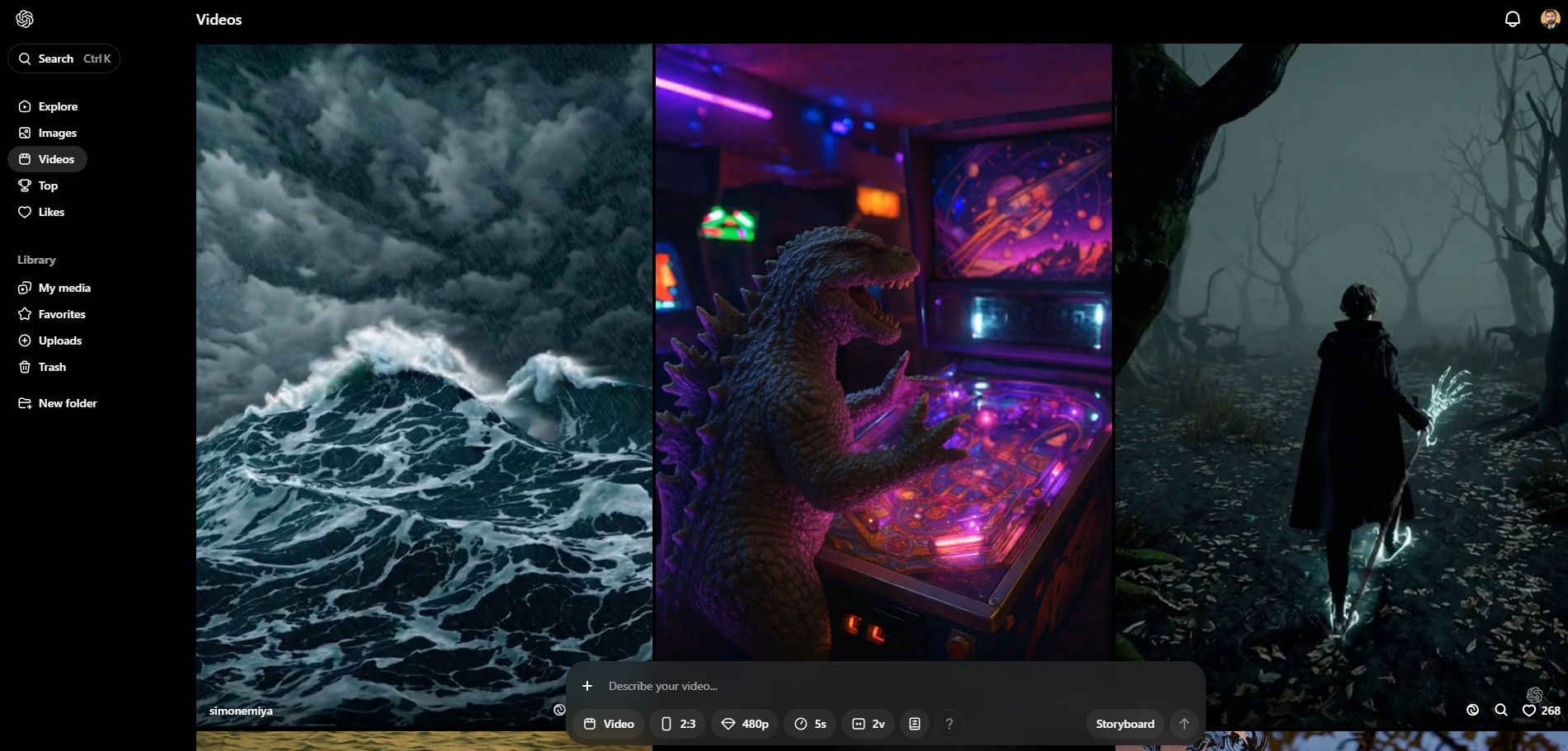Open the Images section

click(48, 133)
